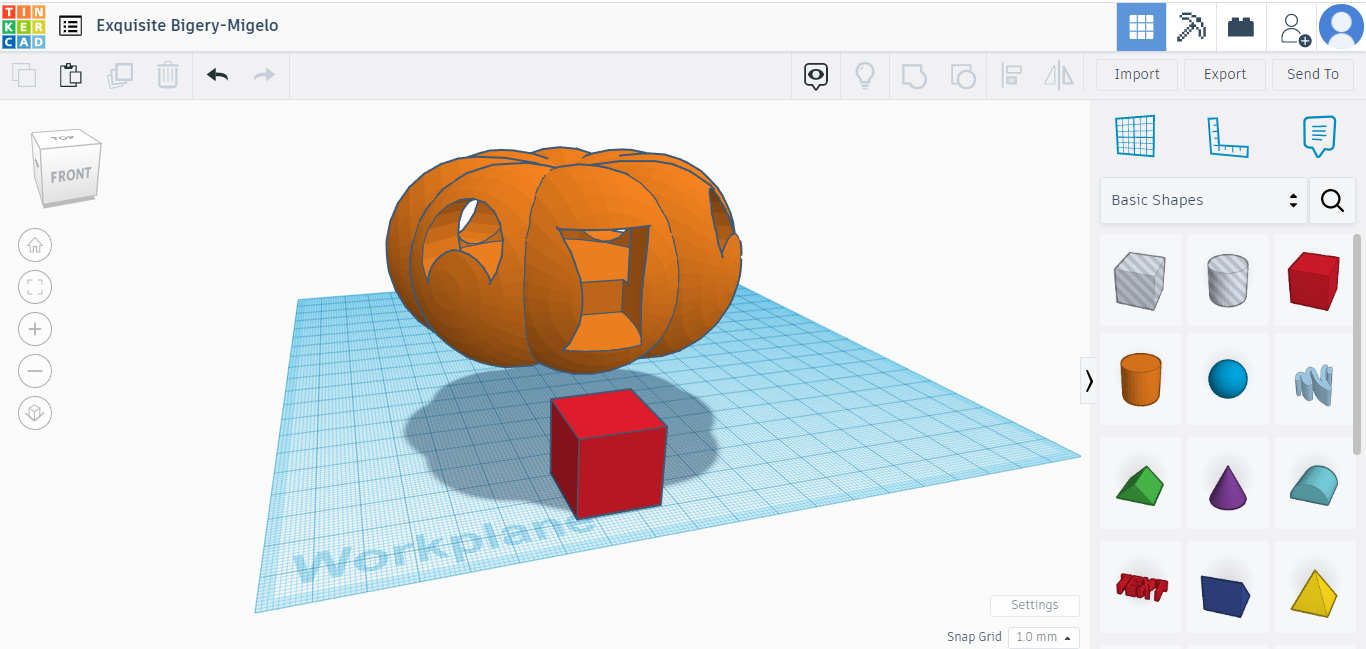Open the design properties menu

point(70,26)
